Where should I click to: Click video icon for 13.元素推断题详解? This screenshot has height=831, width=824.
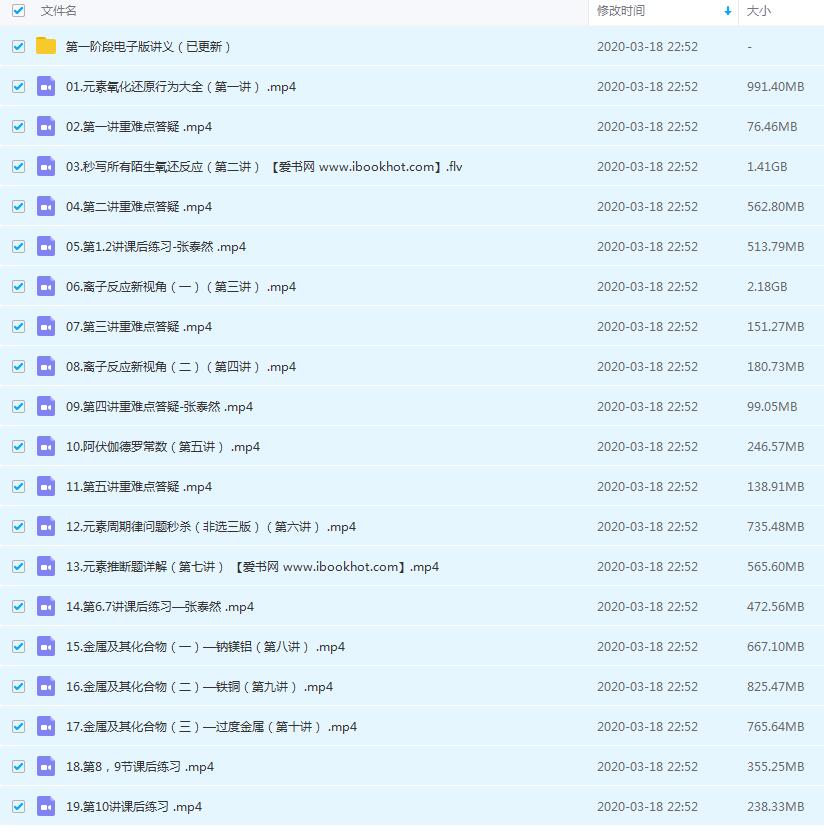[x=46, y=567]
